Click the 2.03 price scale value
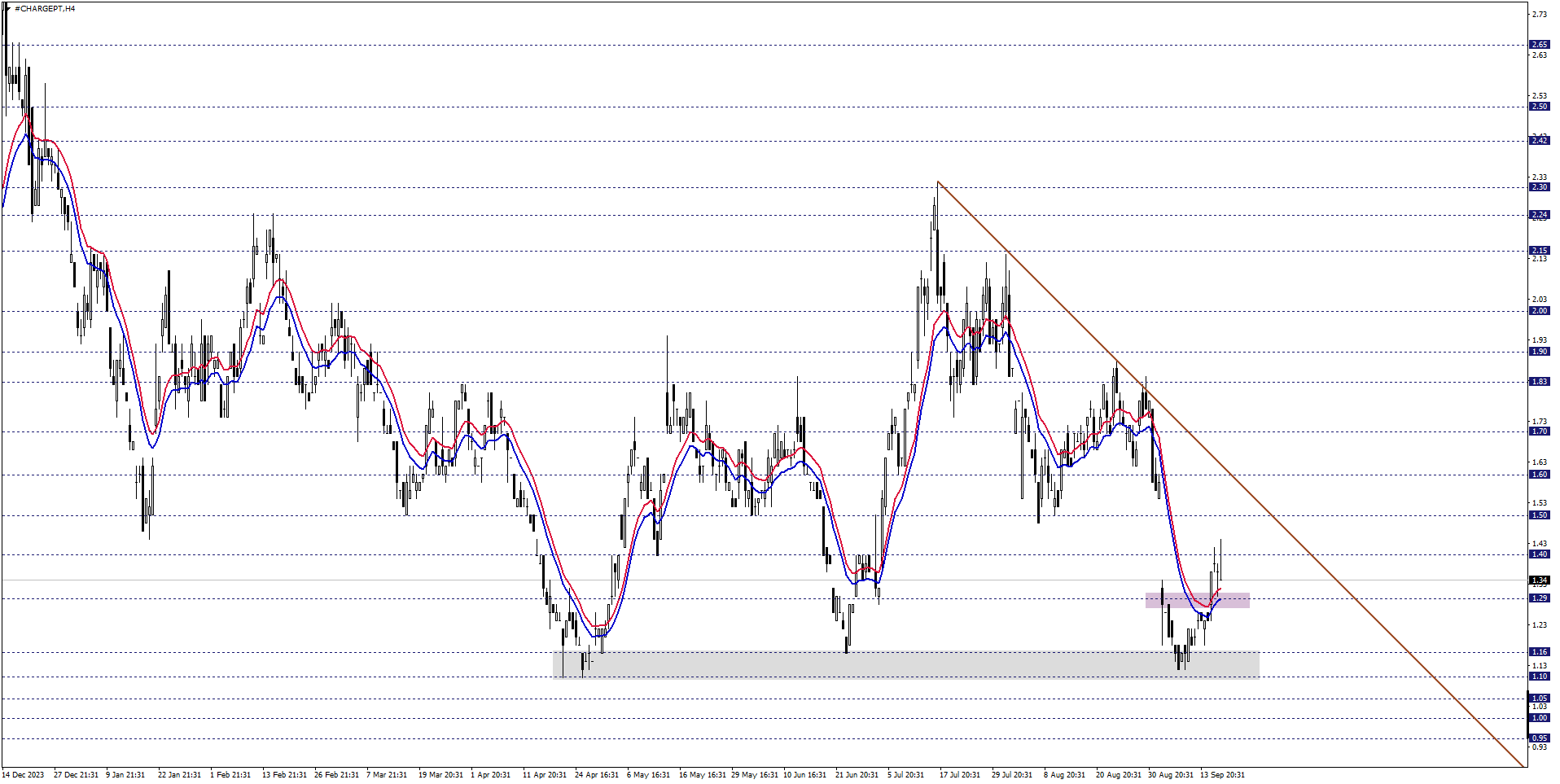Viewport: 1560px width, 784px height. click(1540, 300)
